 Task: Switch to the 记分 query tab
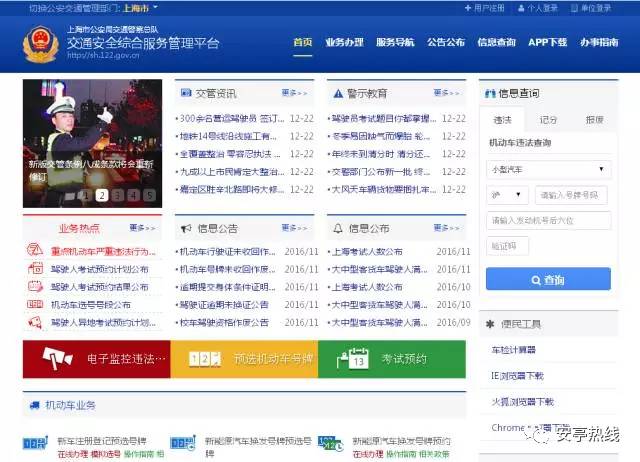pyautogui.click(x=548, y=120)
